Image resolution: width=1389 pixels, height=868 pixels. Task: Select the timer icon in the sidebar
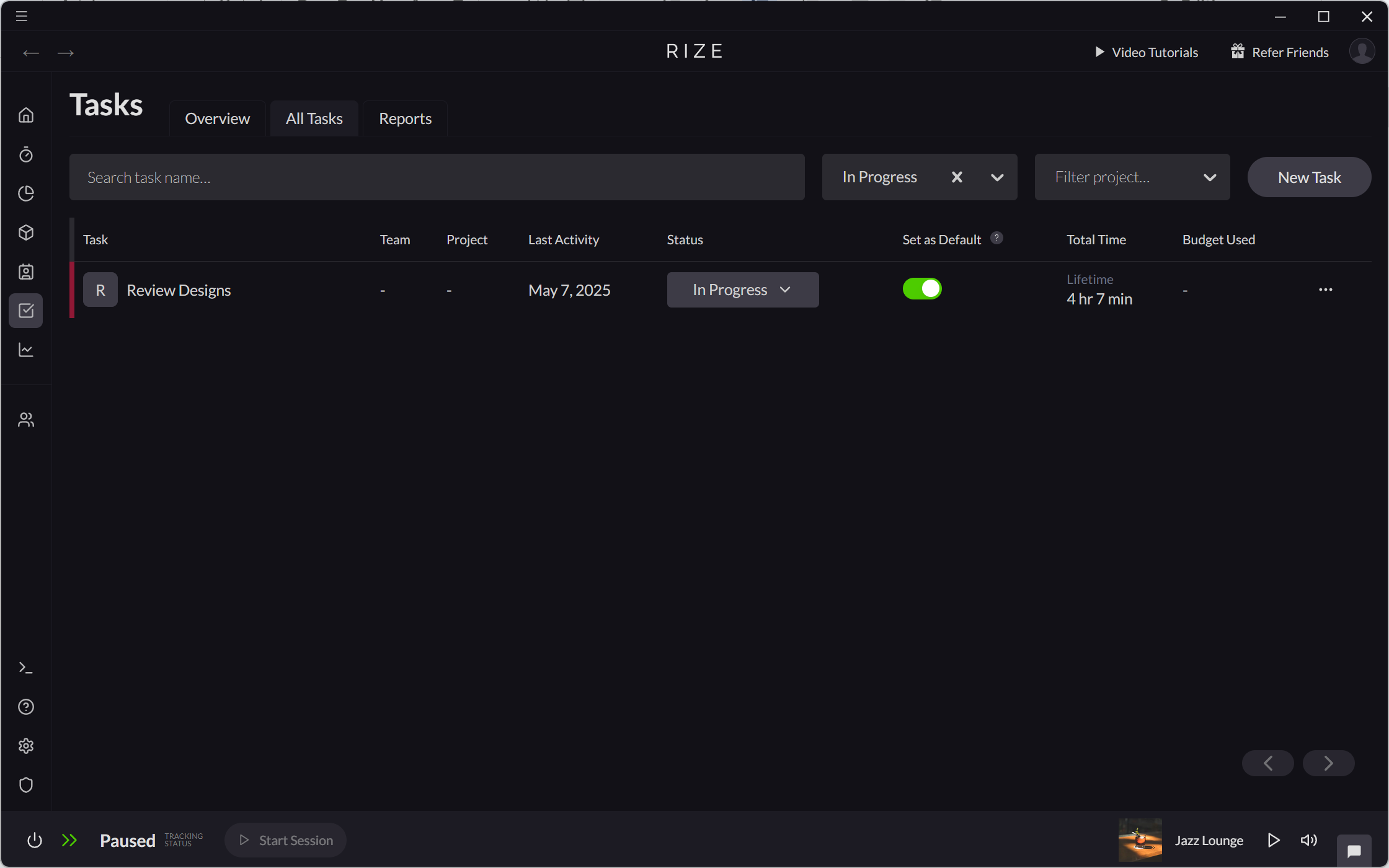click(x=26, y=155)
